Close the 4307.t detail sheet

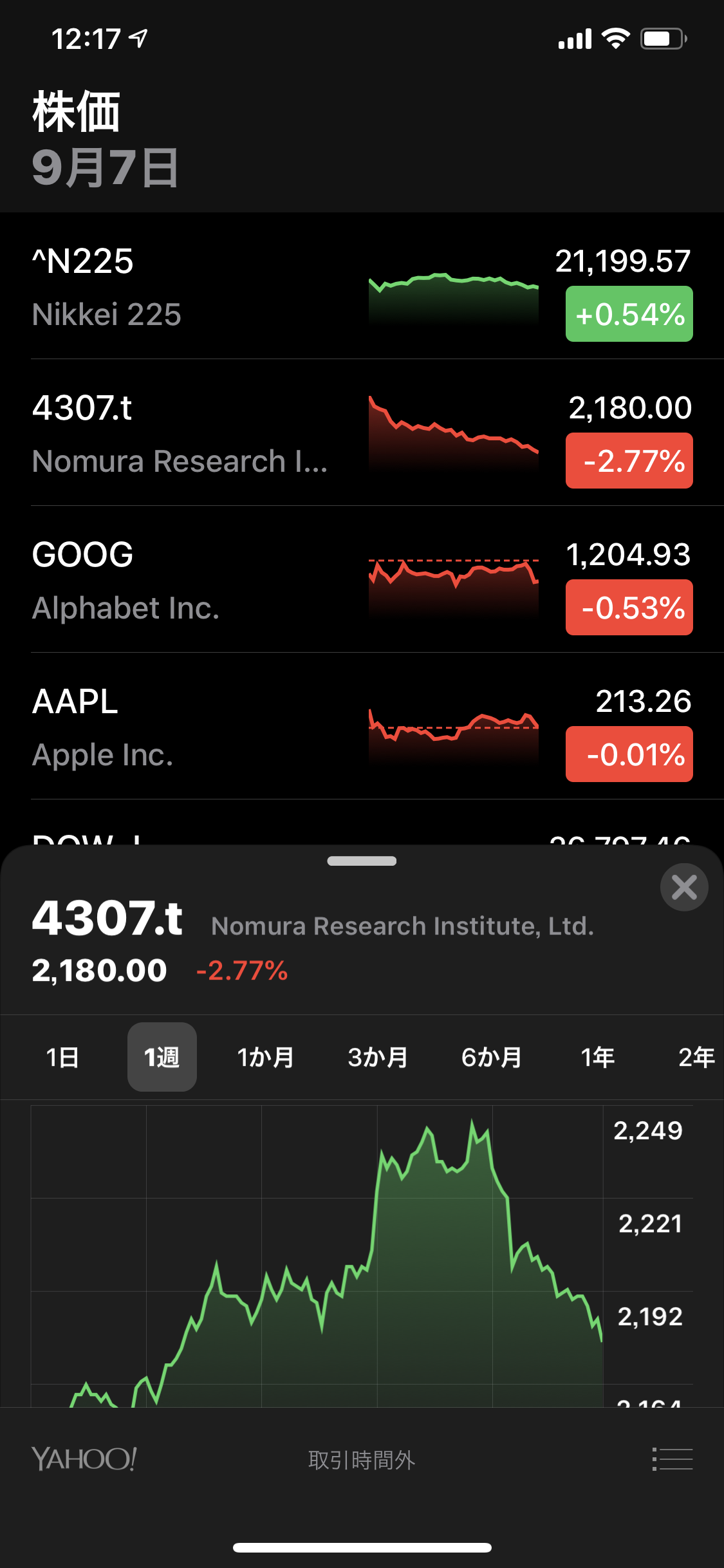pos(684,888)
